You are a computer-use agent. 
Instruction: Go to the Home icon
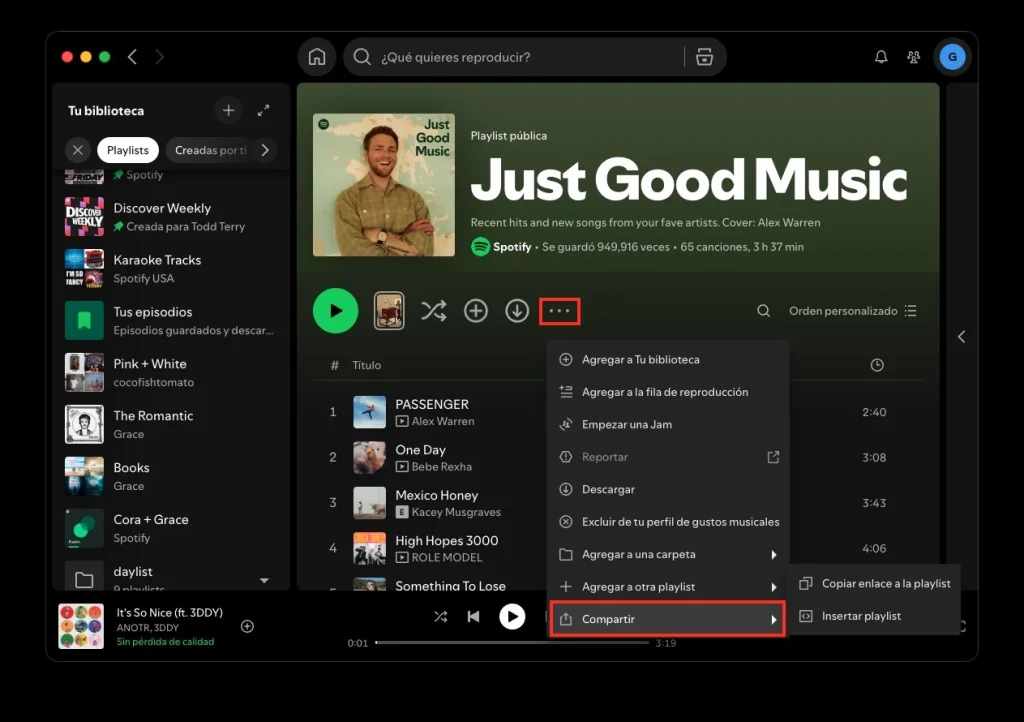[317, 57]
